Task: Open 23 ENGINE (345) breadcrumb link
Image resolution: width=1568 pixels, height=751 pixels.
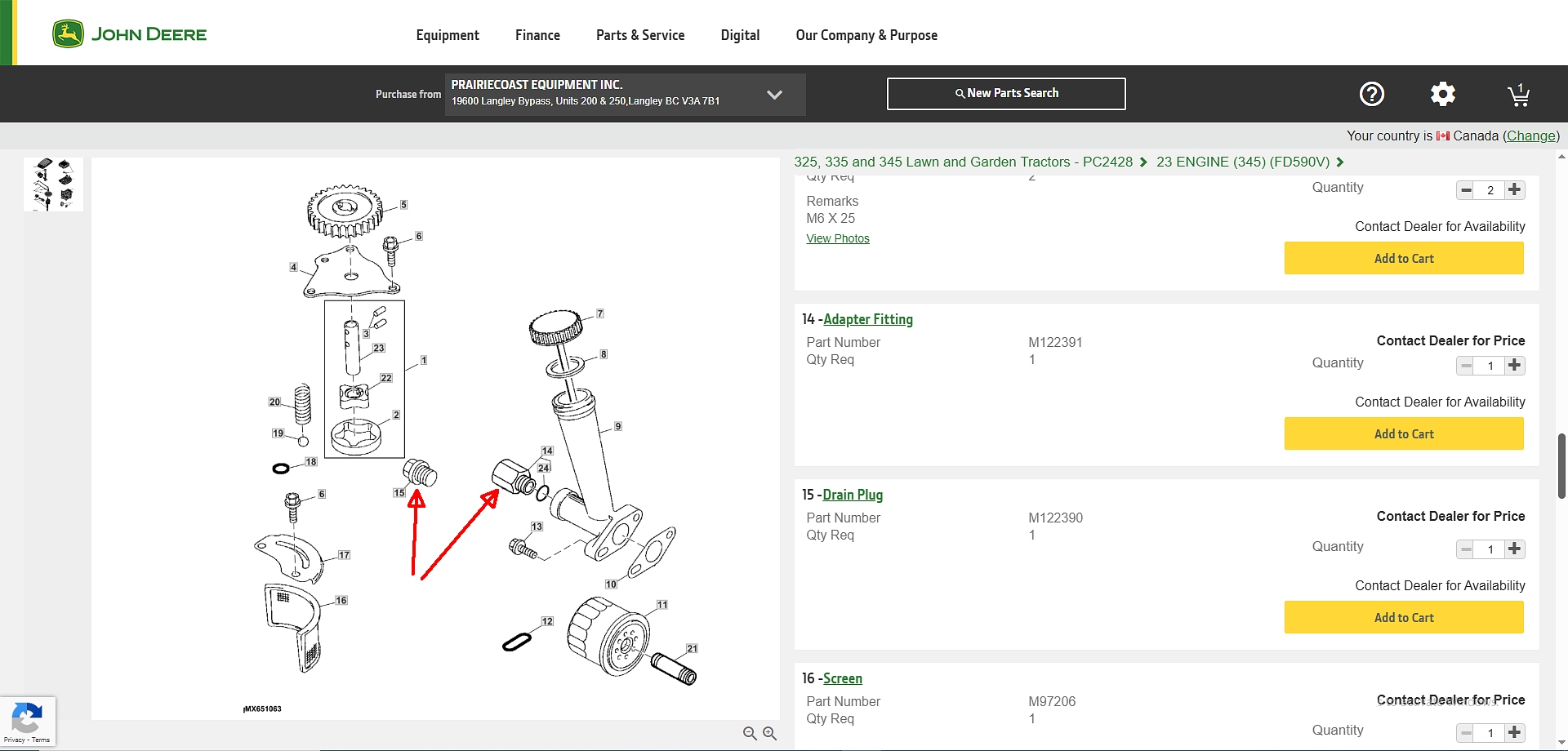Action: 1243,162
